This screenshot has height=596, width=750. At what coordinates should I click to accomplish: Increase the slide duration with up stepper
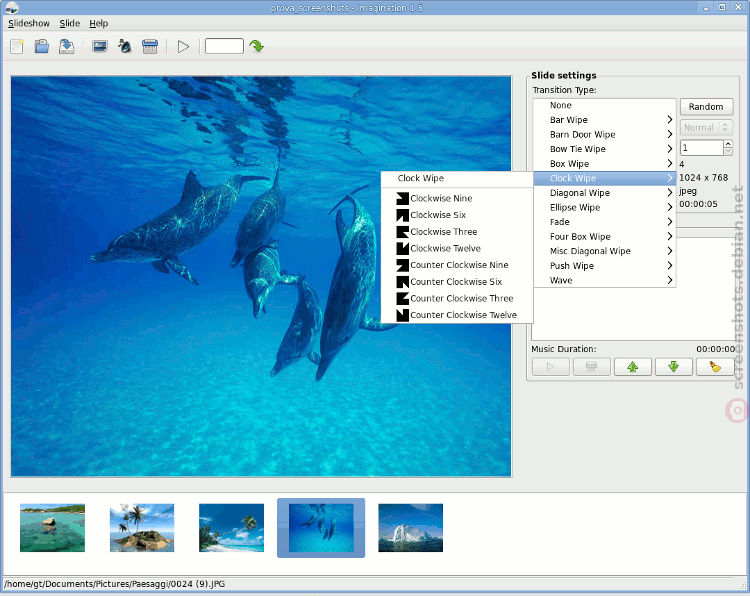[x=728, y=144]
